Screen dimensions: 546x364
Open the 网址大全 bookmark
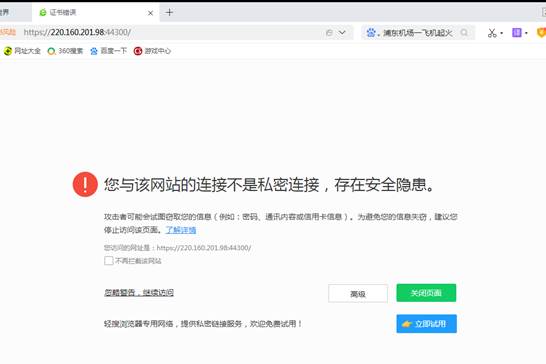coord(22,51)
